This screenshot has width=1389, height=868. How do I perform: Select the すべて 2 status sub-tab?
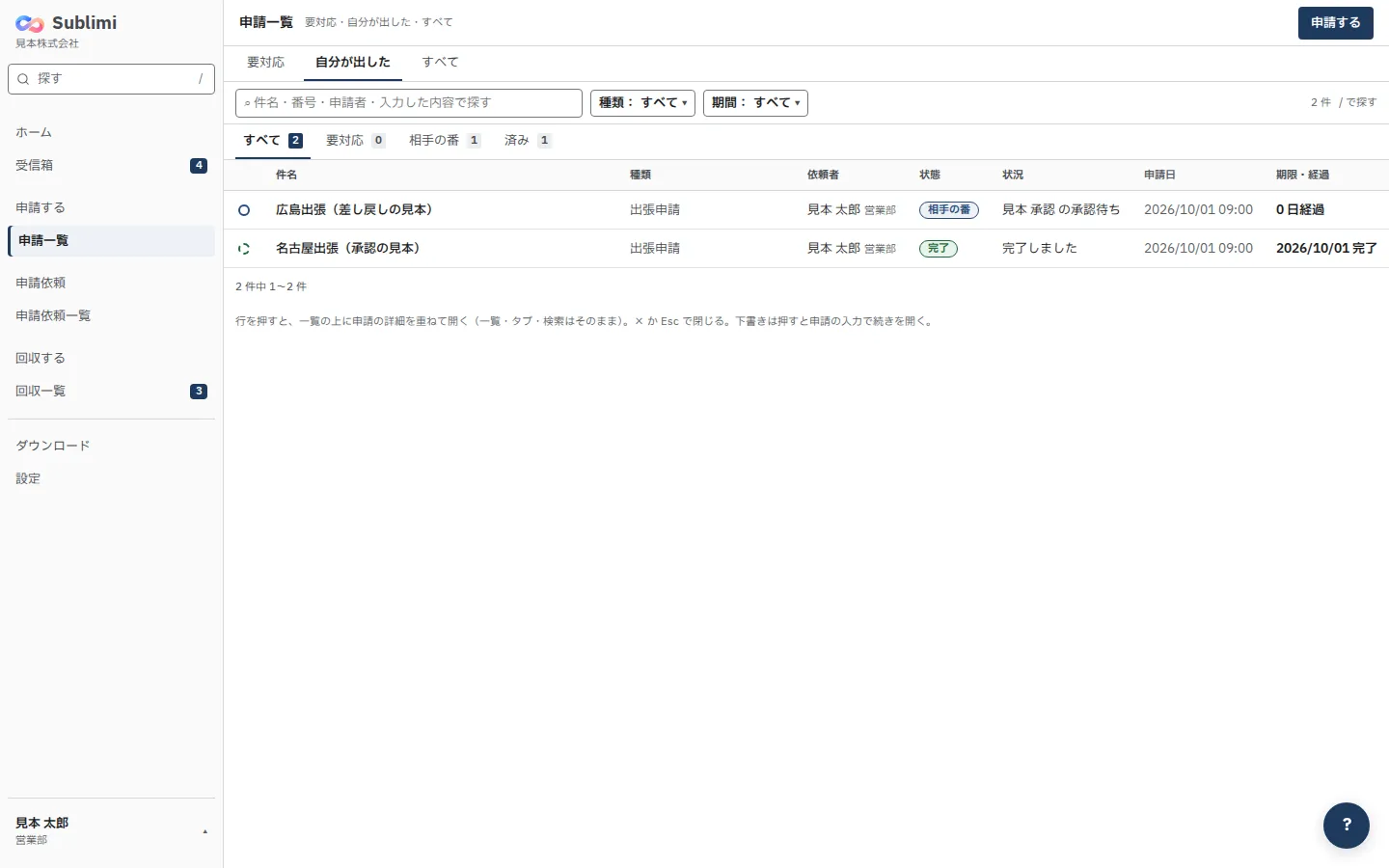[x=273, y=141]
